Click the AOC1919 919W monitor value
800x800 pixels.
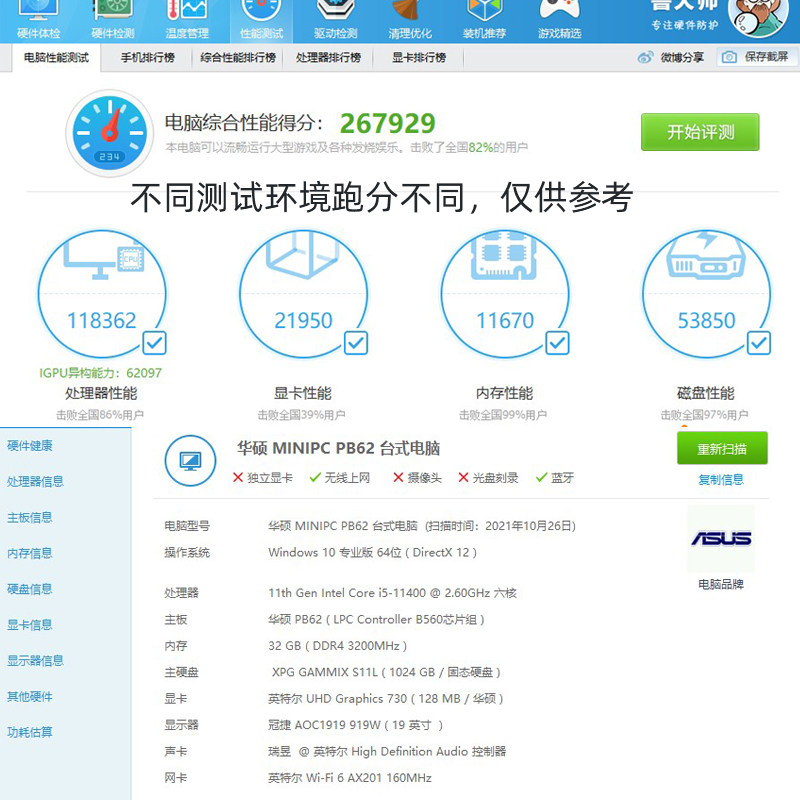355,725
